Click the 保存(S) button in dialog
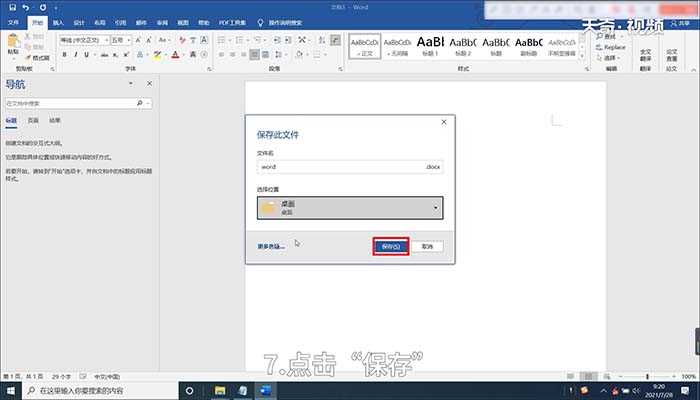This screenshot has width=700, height=400. point(391,245)
